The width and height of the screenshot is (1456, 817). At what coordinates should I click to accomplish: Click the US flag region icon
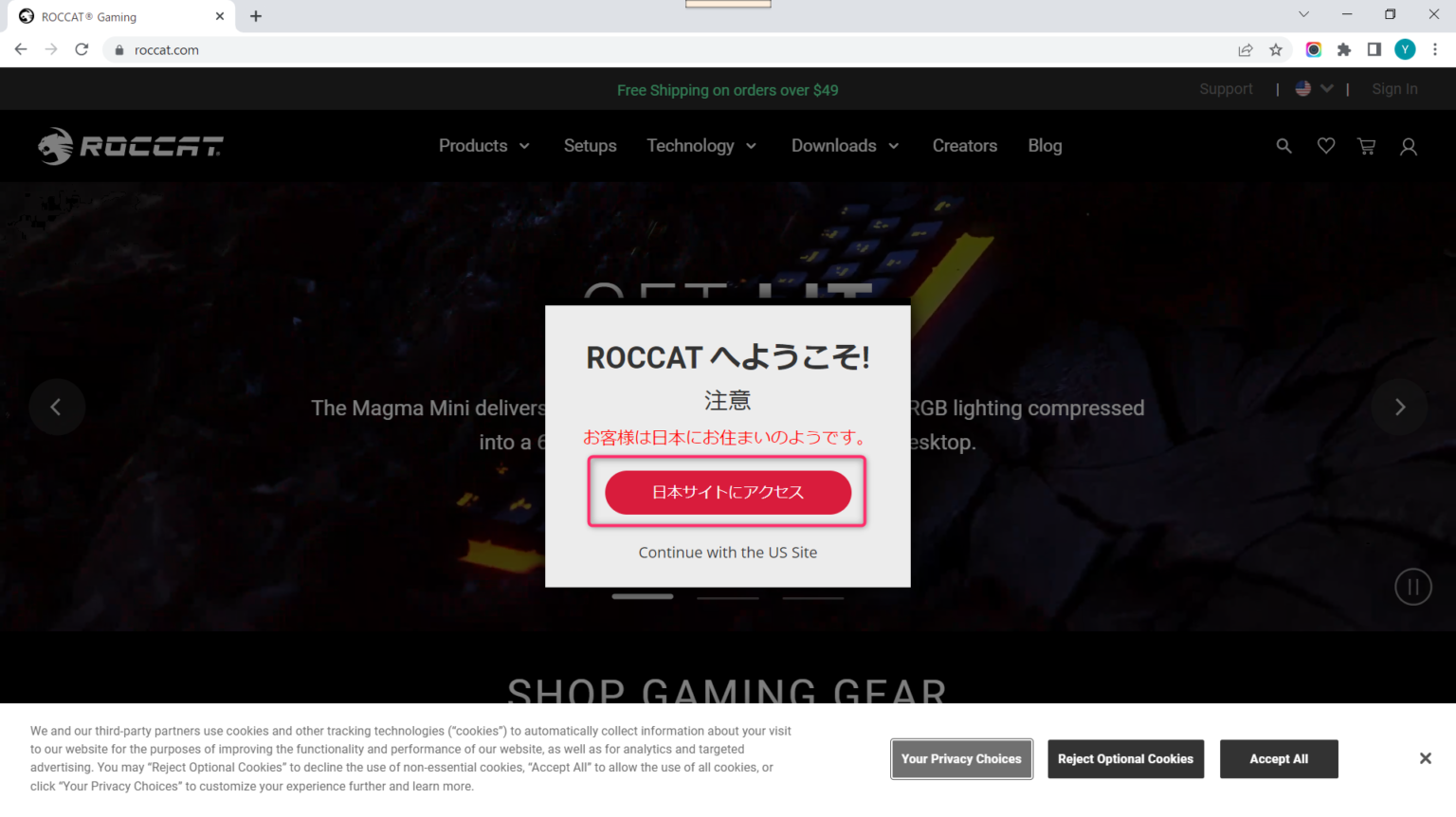pos(1303,88)
